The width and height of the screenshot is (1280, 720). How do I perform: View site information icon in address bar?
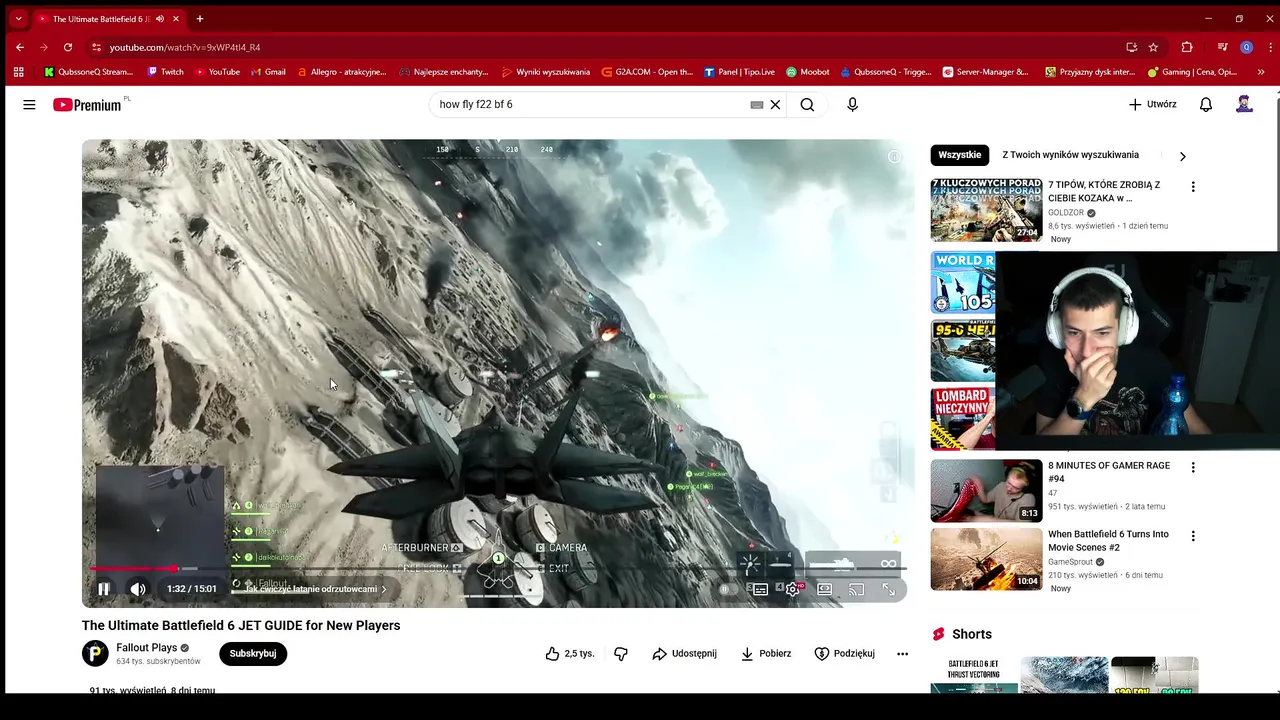point(96,47)
